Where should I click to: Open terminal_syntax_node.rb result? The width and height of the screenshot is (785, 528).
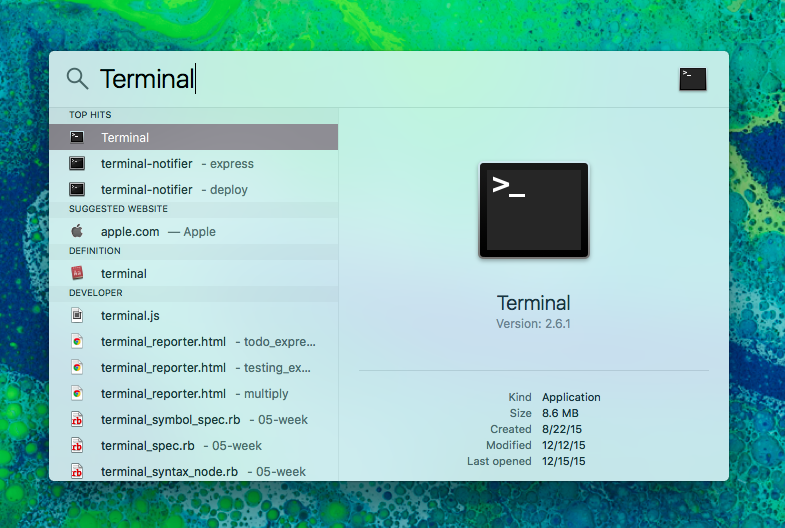tap(193, 471)
